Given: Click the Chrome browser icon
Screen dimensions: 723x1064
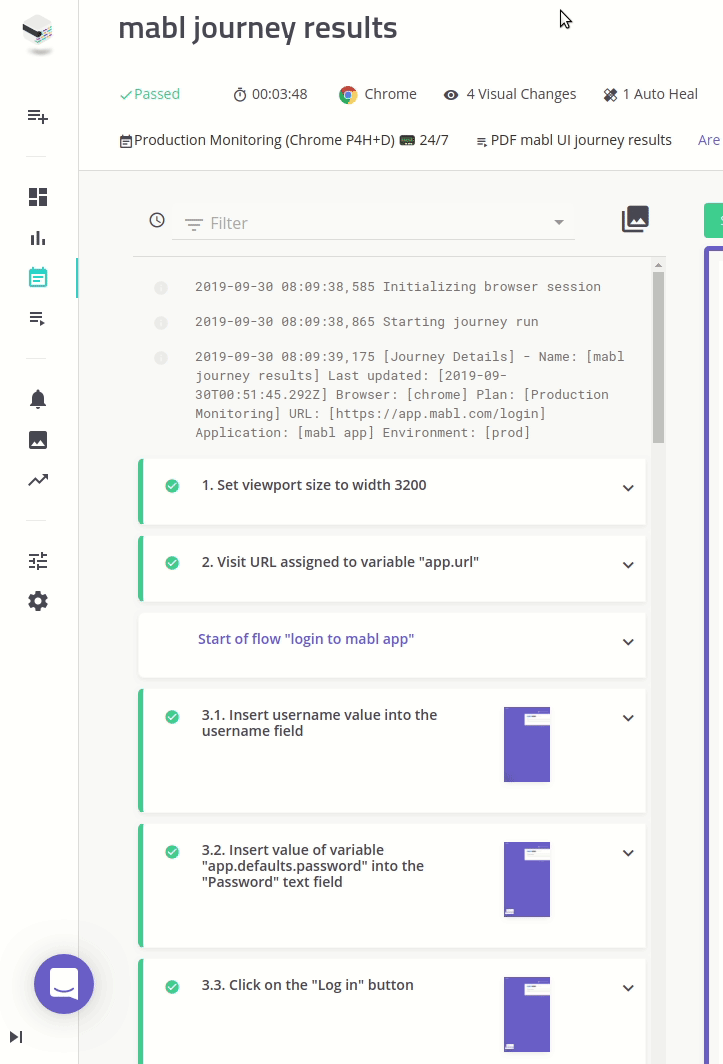Looking at the screenshot, I should (348, 95).
